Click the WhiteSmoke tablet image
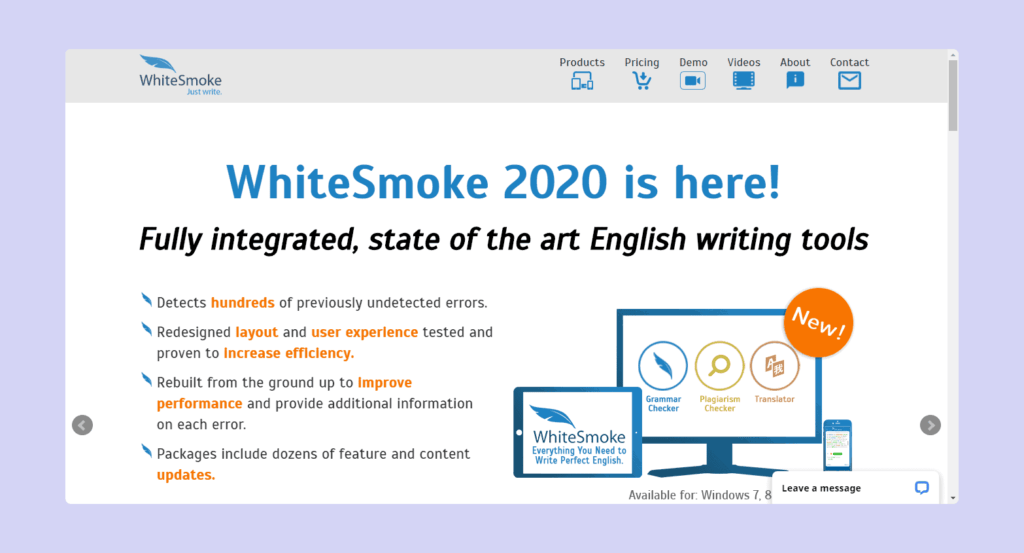Viewport: 1024px width, 553px height. [x=578, y=432]
